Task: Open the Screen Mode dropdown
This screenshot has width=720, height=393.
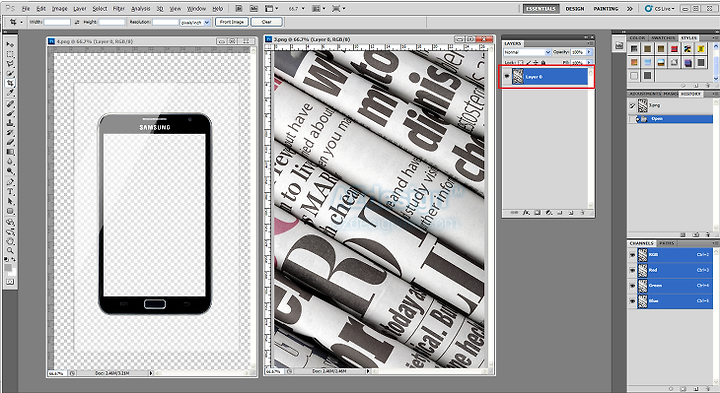Action: click(x=338, y=8)
